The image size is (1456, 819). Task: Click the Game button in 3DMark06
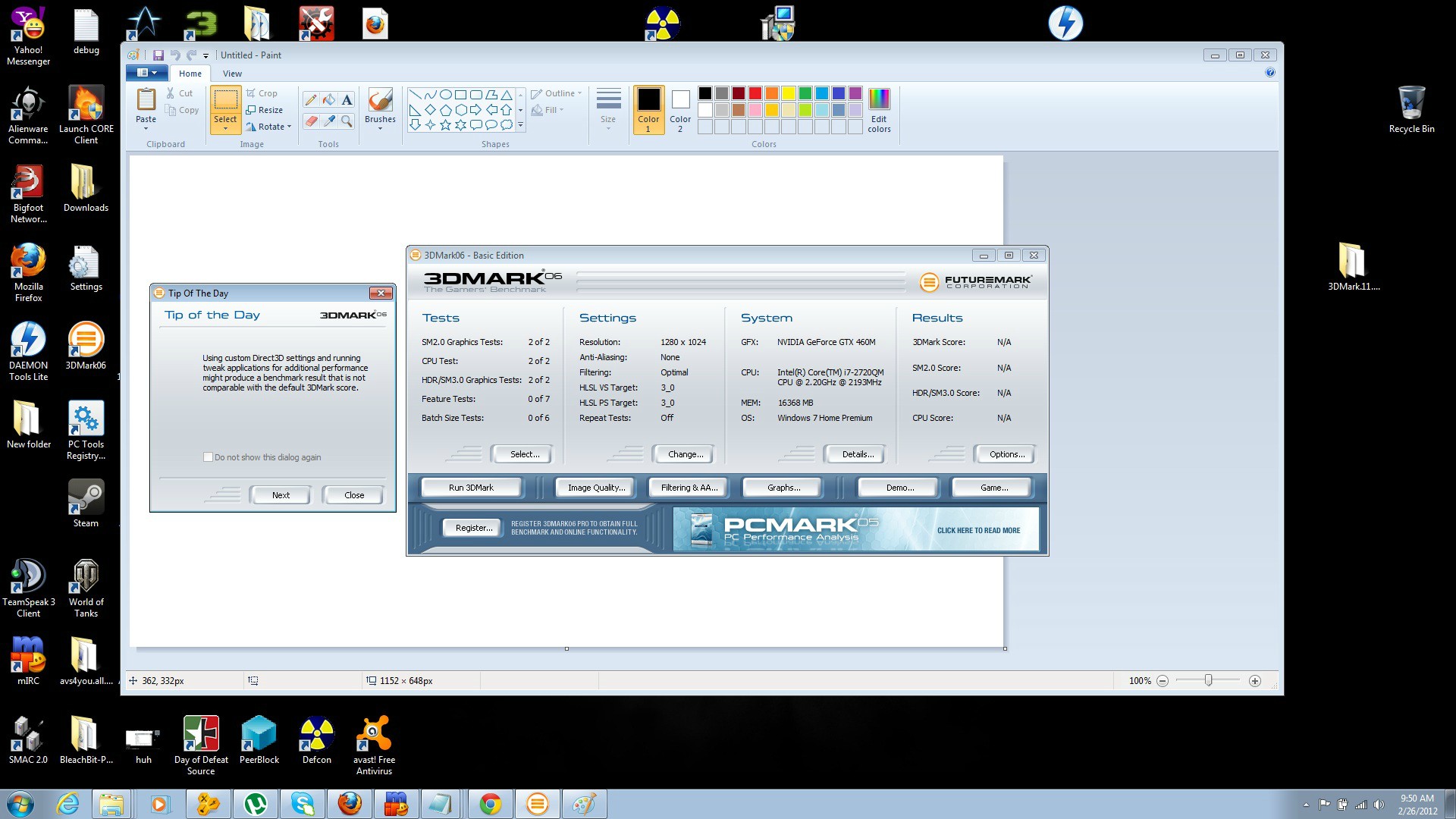pyautogui.click(x=993, y=488)
